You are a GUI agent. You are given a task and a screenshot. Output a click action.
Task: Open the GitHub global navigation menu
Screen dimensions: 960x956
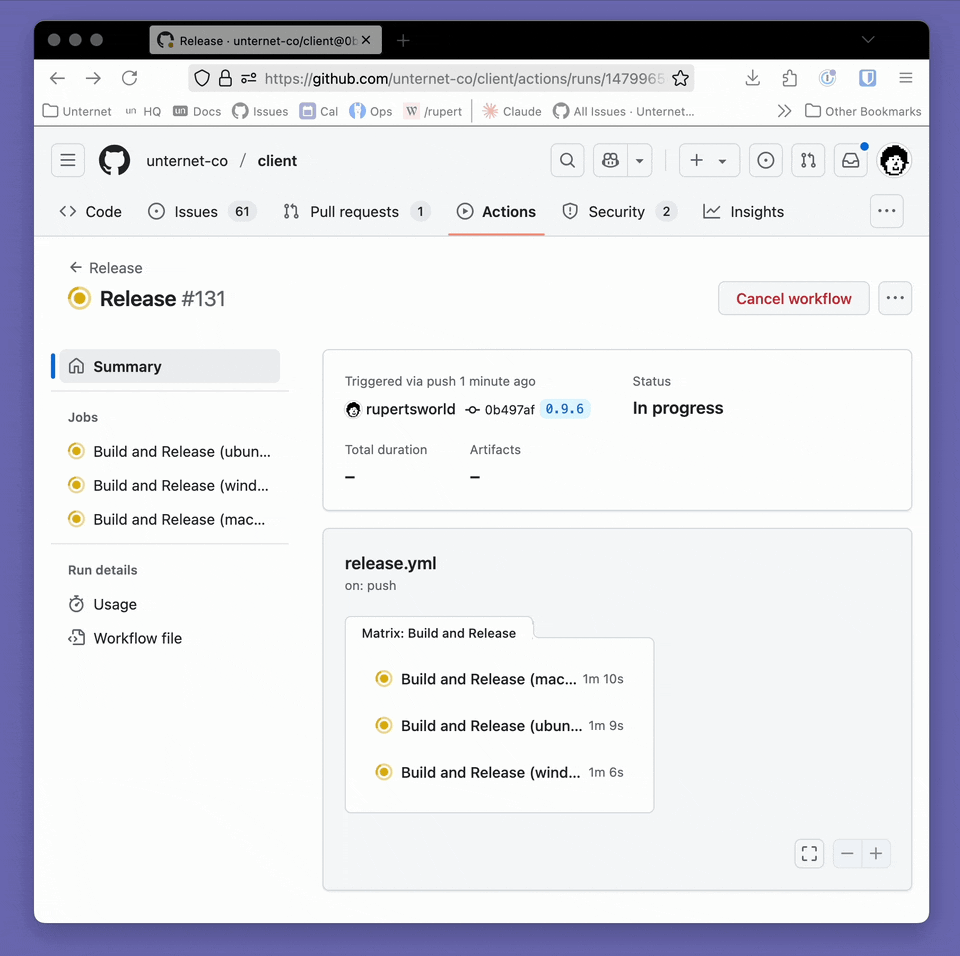[x=68, y=160]
